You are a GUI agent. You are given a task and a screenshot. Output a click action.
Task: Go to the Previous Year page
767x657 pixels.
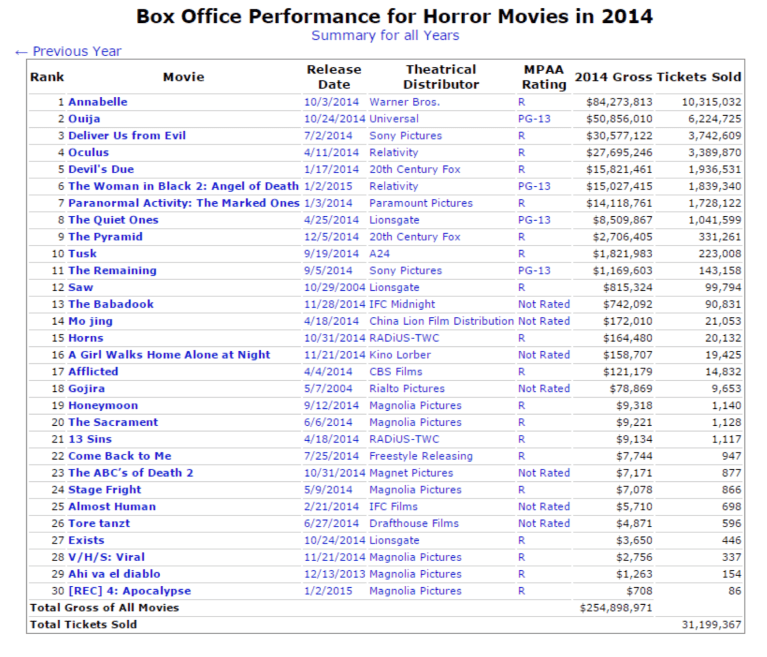[x=68, y=51]
